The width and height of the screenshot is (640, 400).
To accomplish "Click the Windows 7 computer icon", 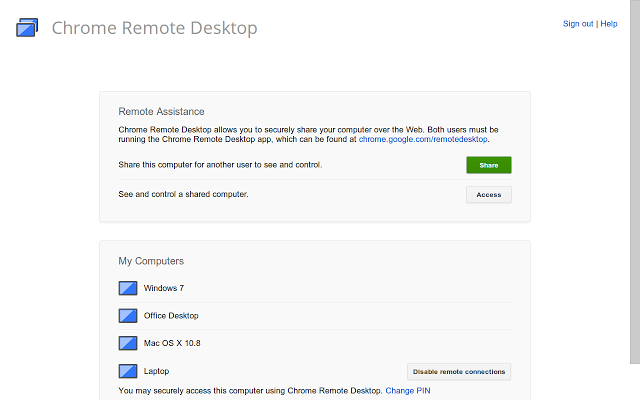I will pos(127,288).
